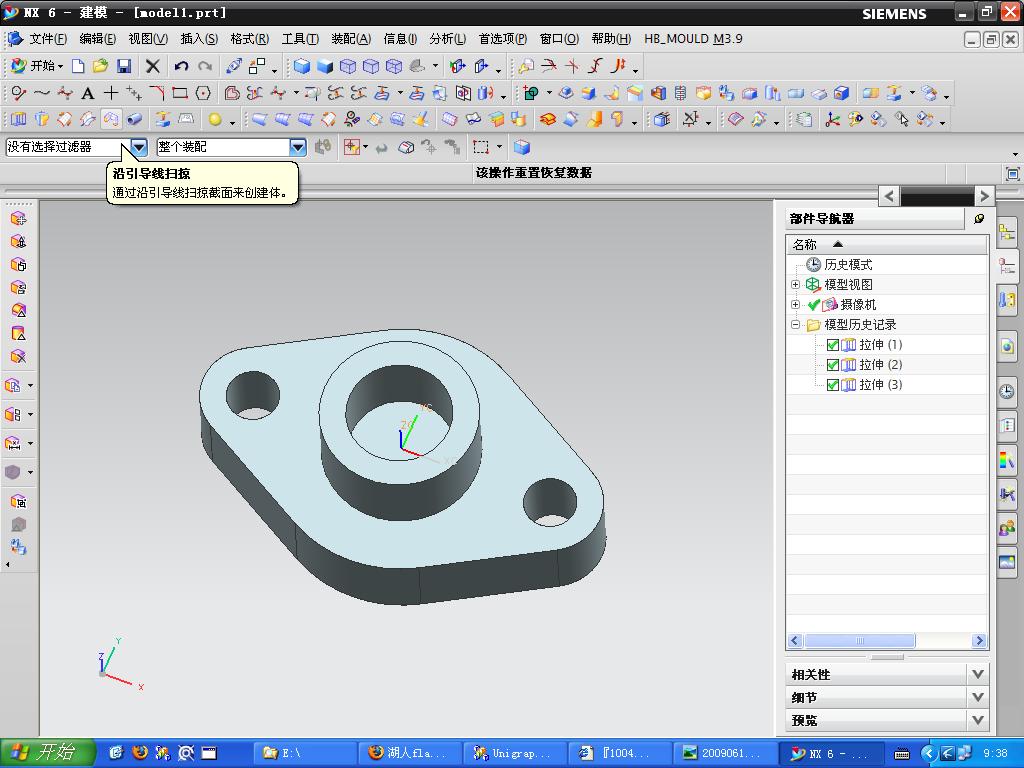Open the 窗口(O) menu
Screen dimensions: 1024x768
(x=559, y=39)
